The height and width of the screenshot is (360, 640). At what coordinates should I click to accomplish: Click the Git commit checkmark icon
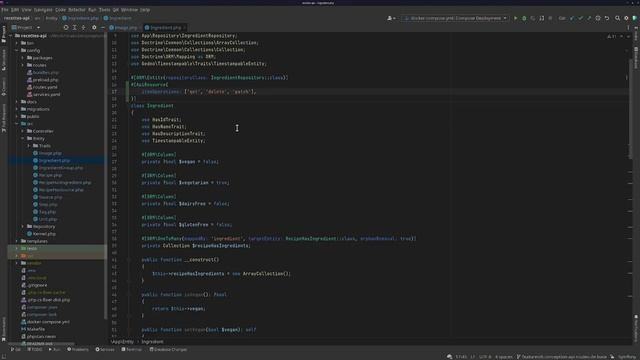[x=580, y=18]
